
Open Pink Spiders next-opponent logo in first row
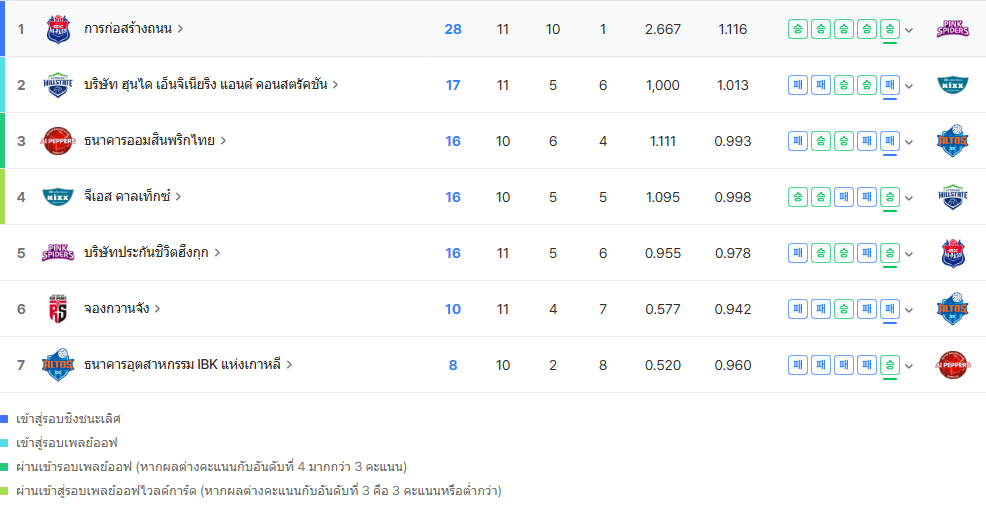pyautogui.click(x=952, y=29)
